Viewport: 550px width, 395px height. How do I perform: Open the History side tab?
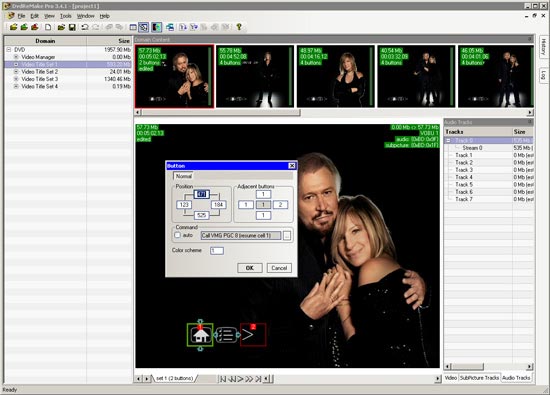pos(543,47)
